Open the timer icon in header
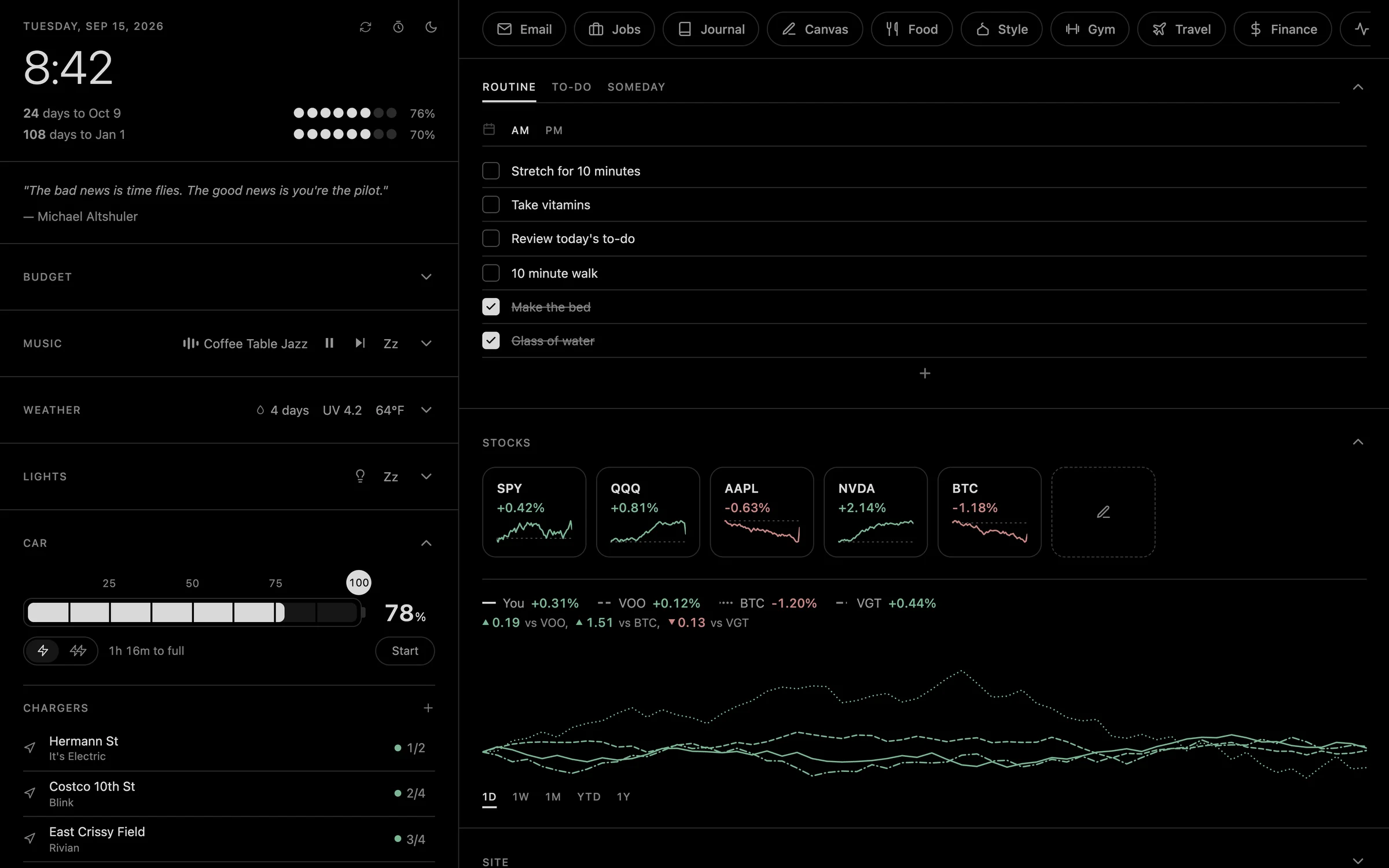This screenshot has width=1389, height=868. click(x=398, y=27)
